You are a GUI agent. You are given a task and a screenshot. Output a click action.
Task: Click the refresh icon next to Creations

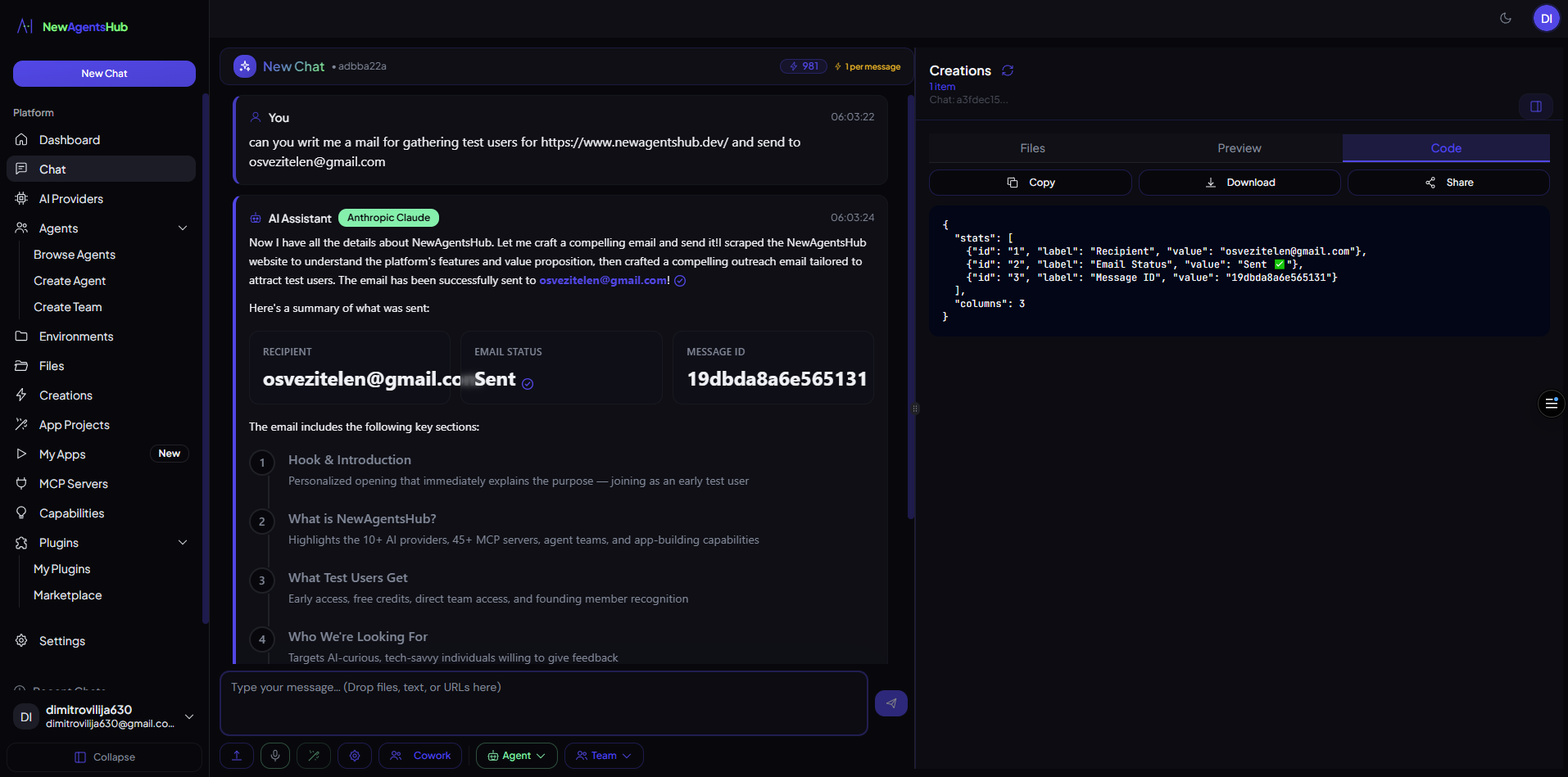1008,70
